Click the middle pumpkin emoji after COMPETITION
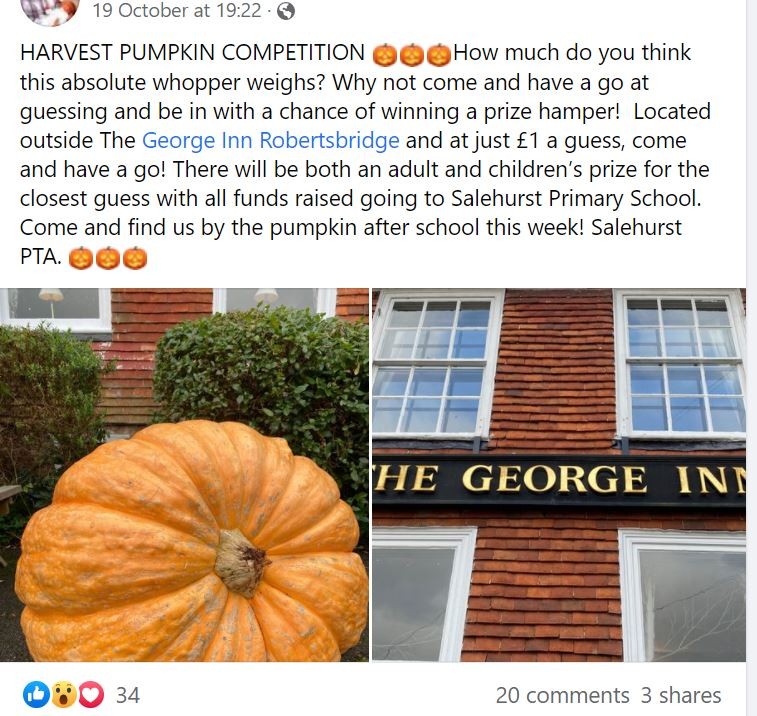The width and height of the screenshot is (757, 716). (x=412, y=55)
